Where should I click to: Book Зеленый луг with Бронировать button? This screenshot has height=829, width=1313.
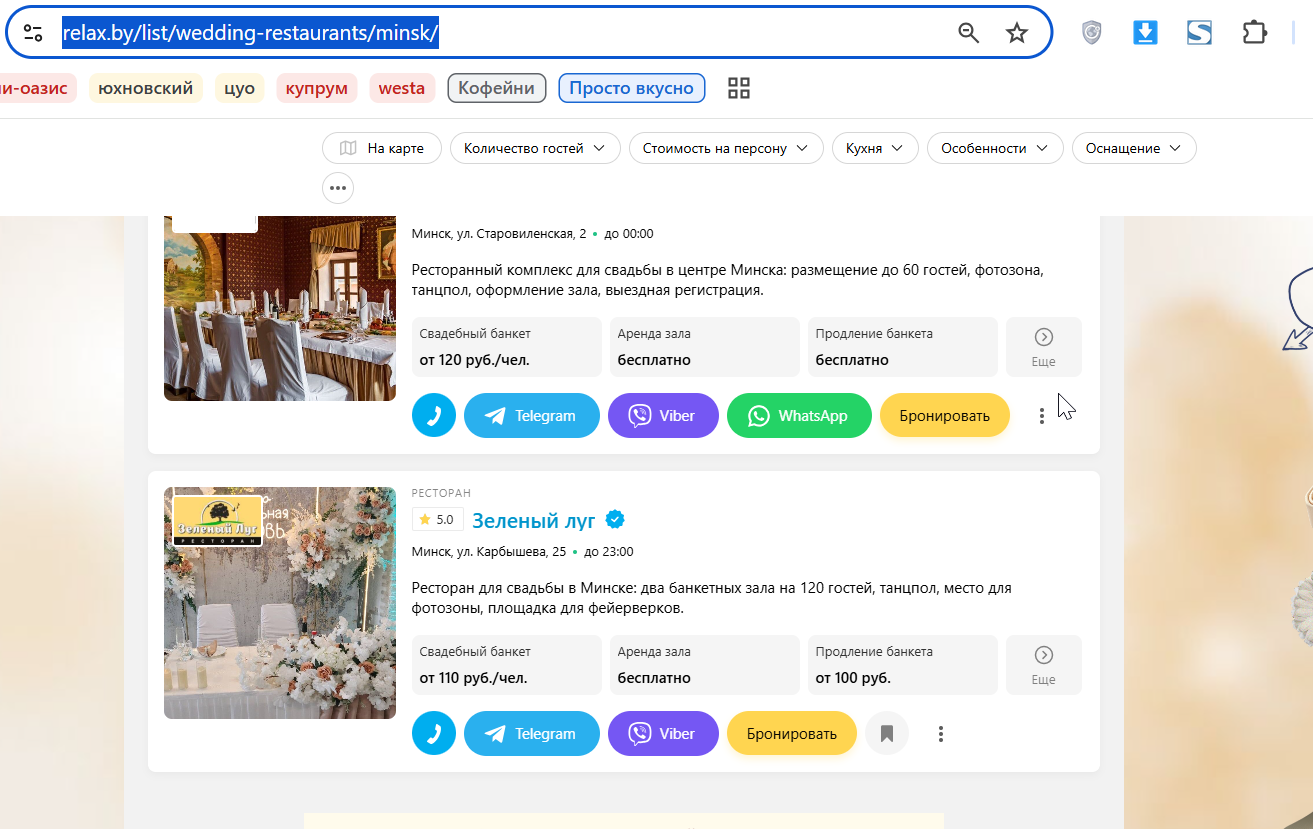coord(792,733)
